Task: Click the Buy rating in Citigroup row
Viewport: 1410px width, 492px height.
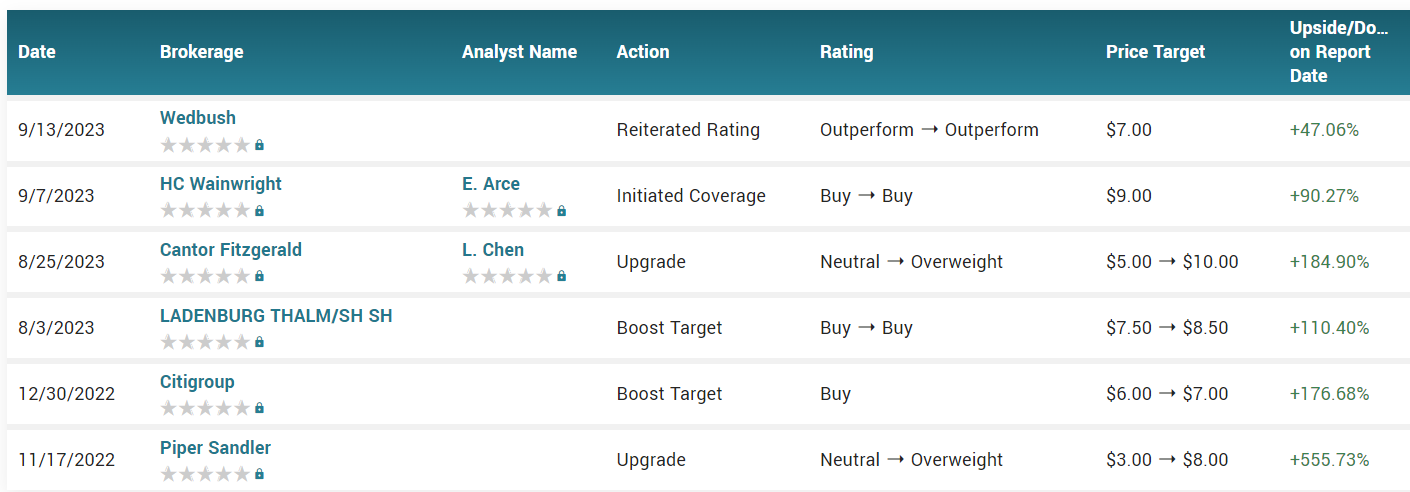Action: 835,394
